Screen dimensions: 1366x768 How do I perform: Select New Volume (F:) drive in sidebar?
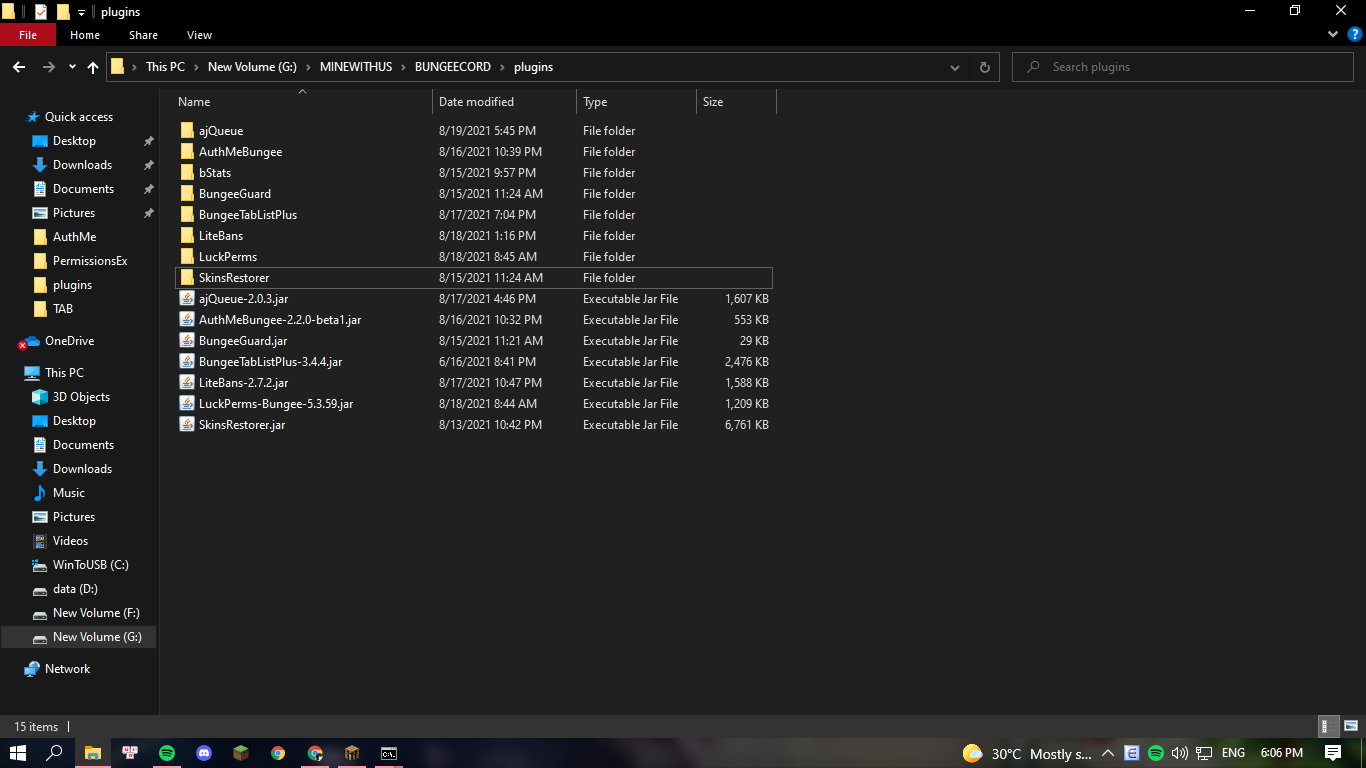pyautogui.click(x=96, y=613)
